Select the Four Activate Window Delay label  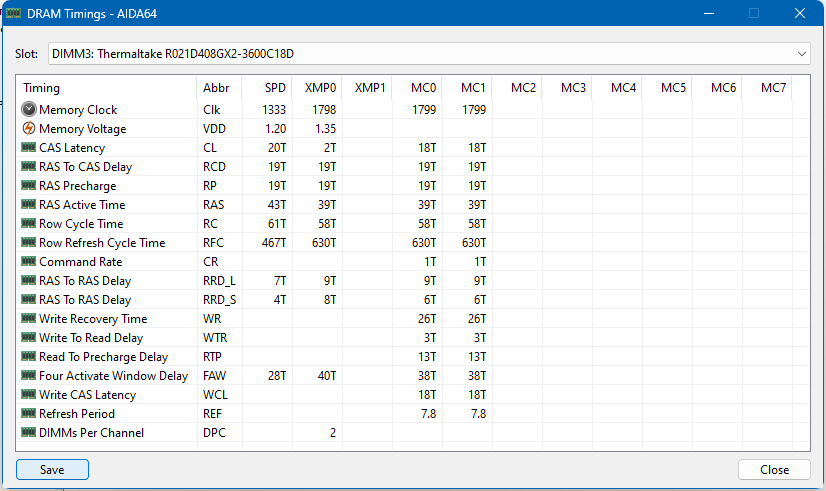click(x=113, y=376)
